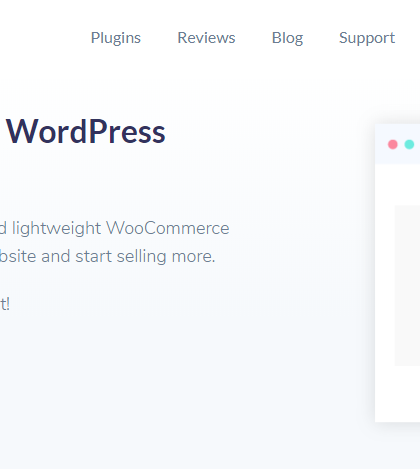Click the word 'website' fragment before 'and start'
The width and height of the screenshot is (420, 469).
[18, 257]
